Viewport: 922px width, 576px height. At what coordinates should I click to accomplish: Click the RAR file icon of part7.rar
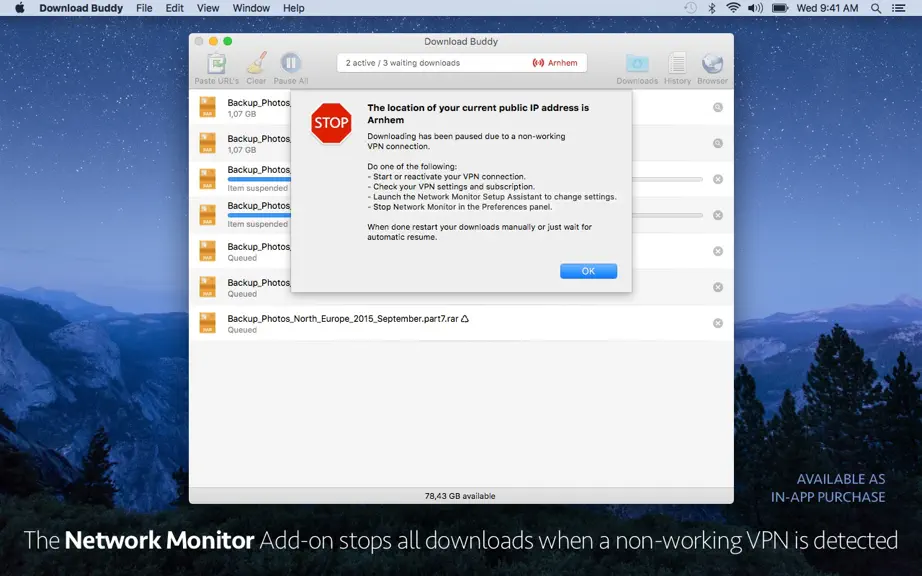pos(208,323)
